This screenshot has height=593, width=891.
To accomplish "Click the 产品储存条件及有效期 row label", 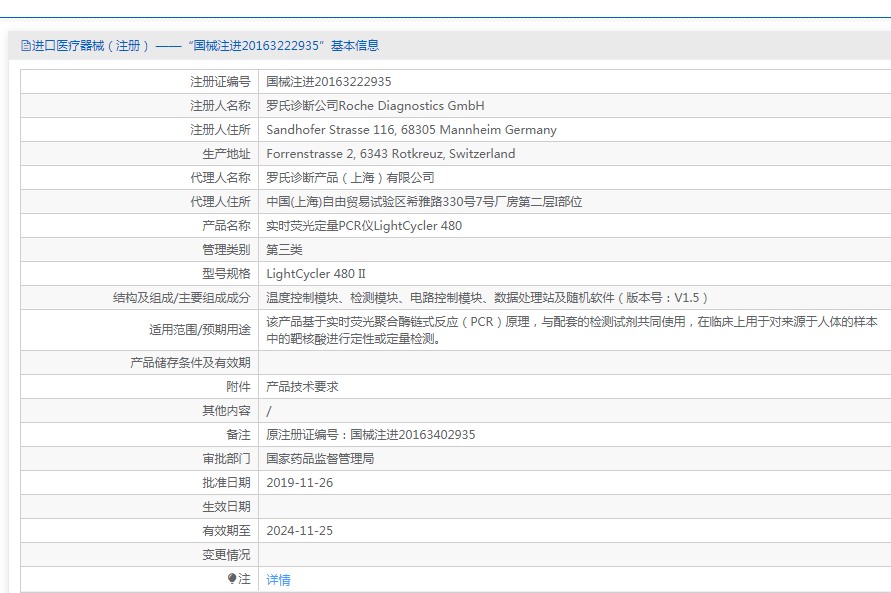I will pyautogui.click(x=190, y=363).
